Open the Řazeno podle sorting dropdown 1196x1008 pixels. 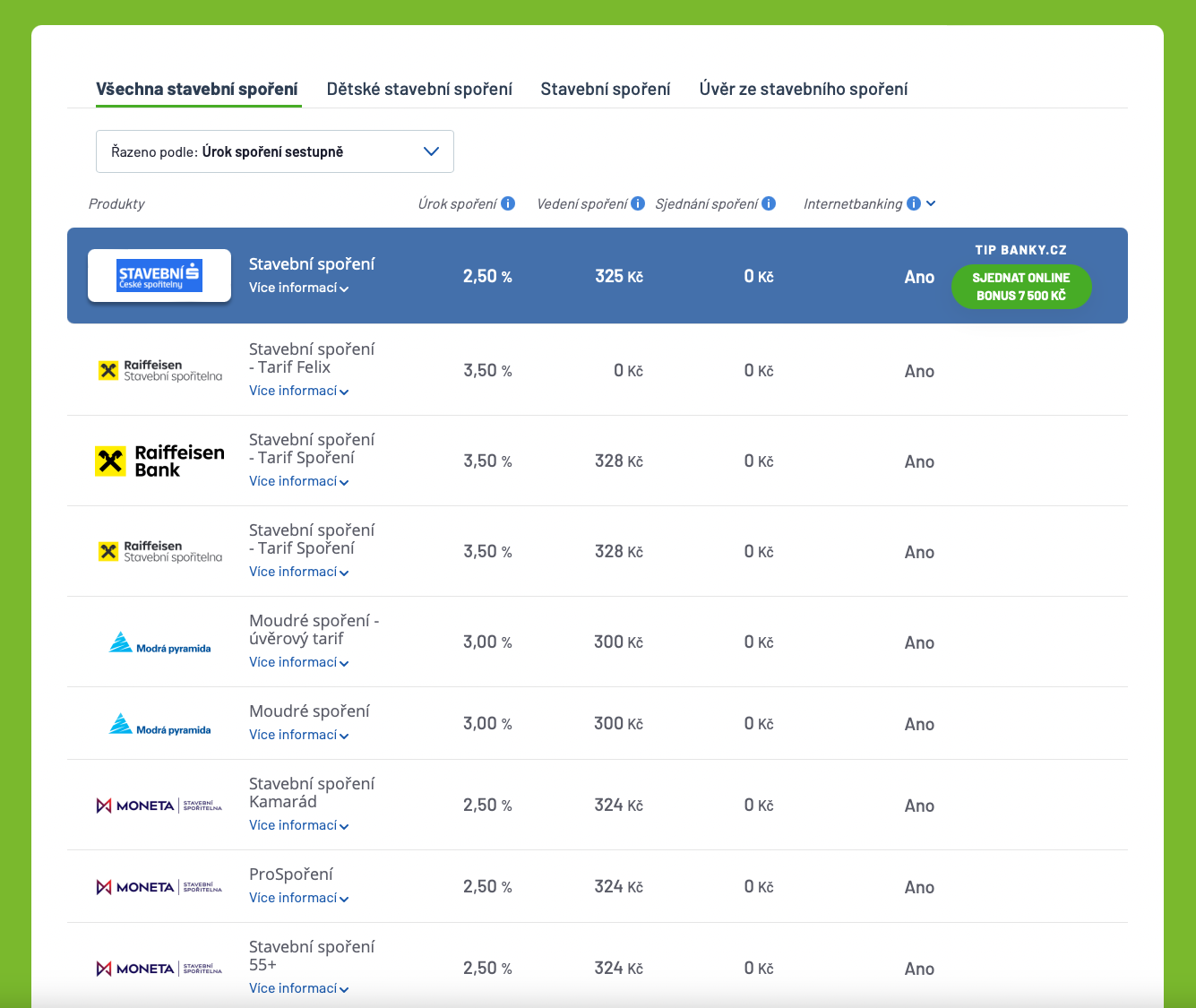pos(274,151)
